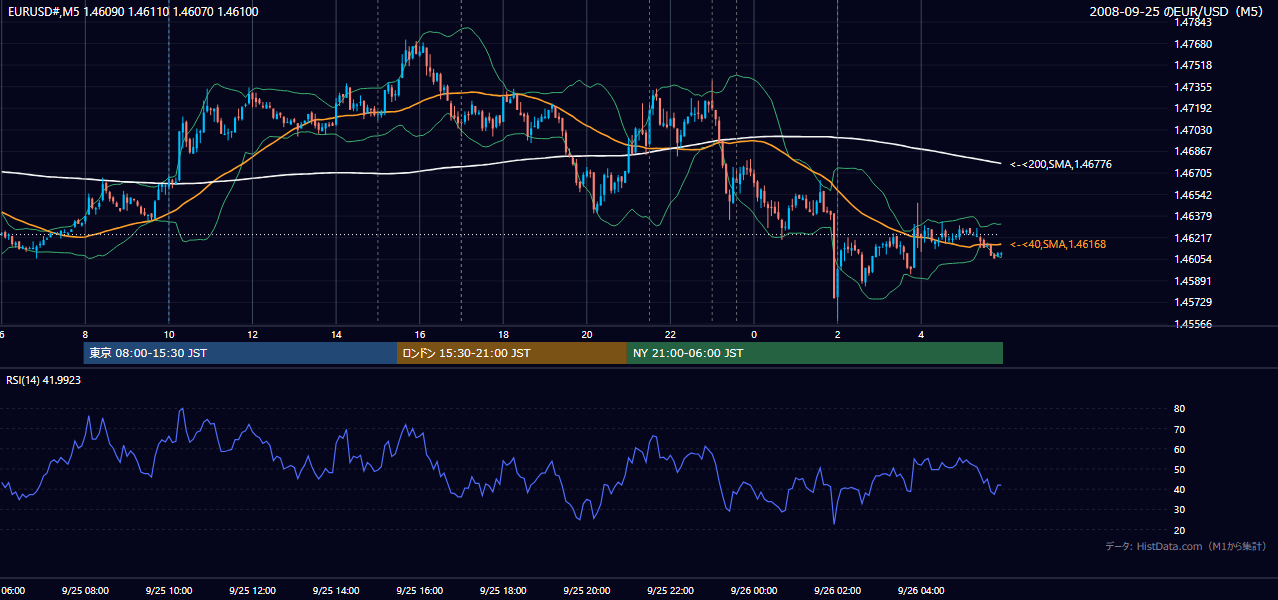Click price axis value 1.46054
The image size is (1278, 600).
tap(1192, 259)
